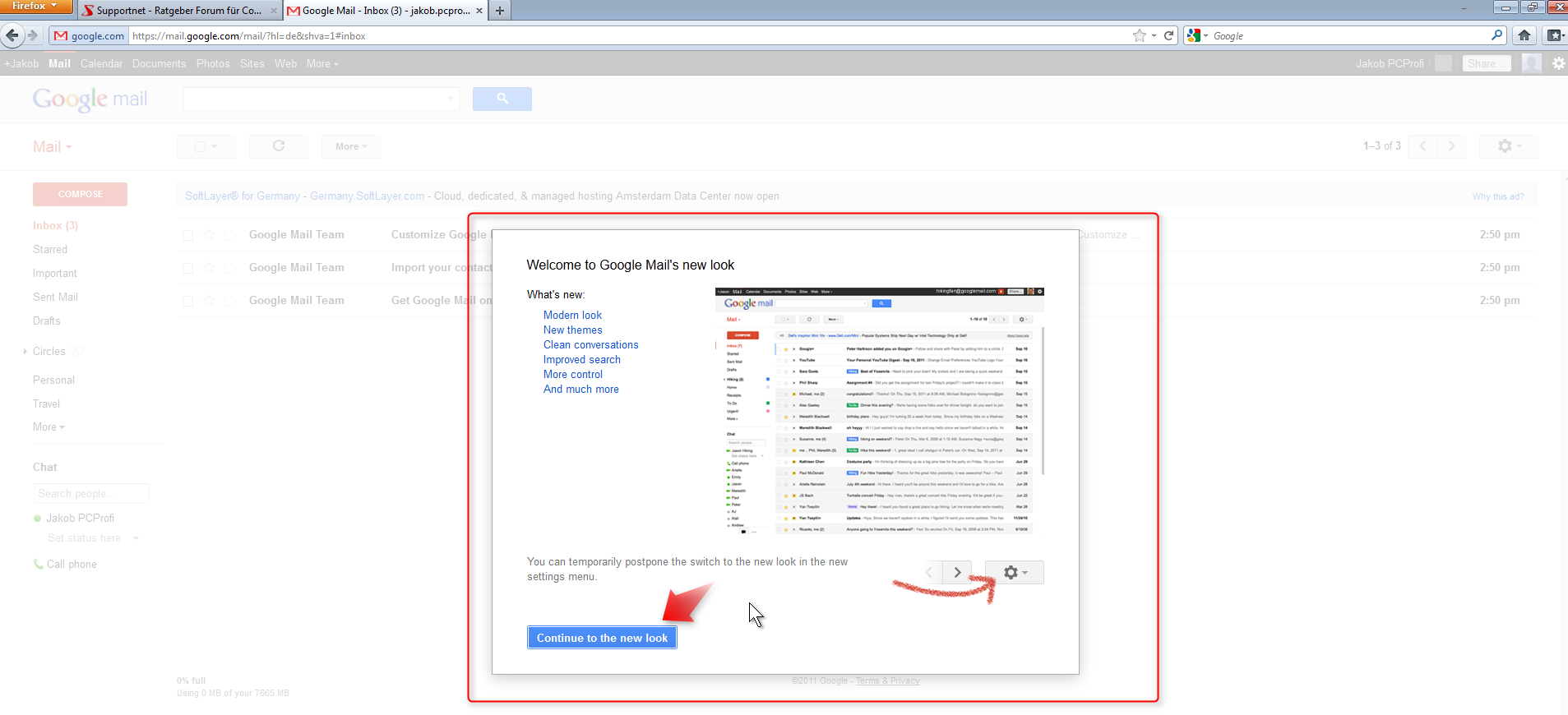
Task: Open a new tab with plus button
Action: click(499, 11)
